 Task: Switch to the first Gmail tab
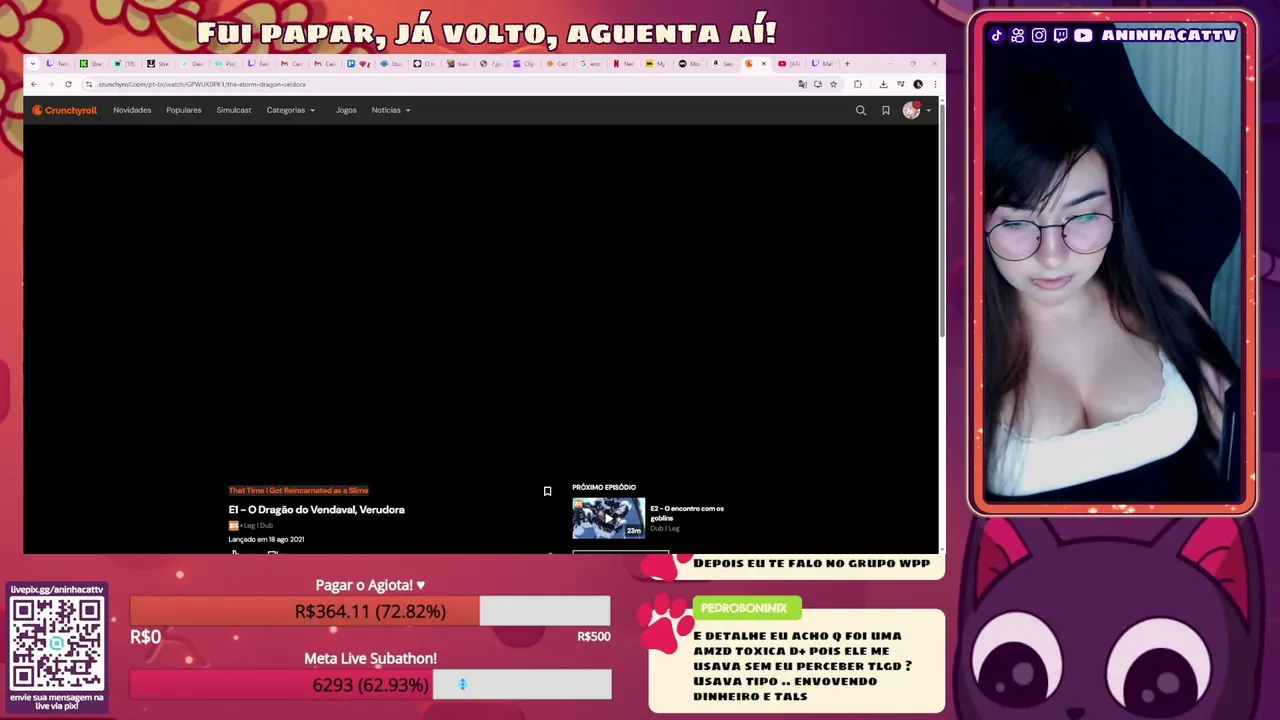tap(294, 64)
